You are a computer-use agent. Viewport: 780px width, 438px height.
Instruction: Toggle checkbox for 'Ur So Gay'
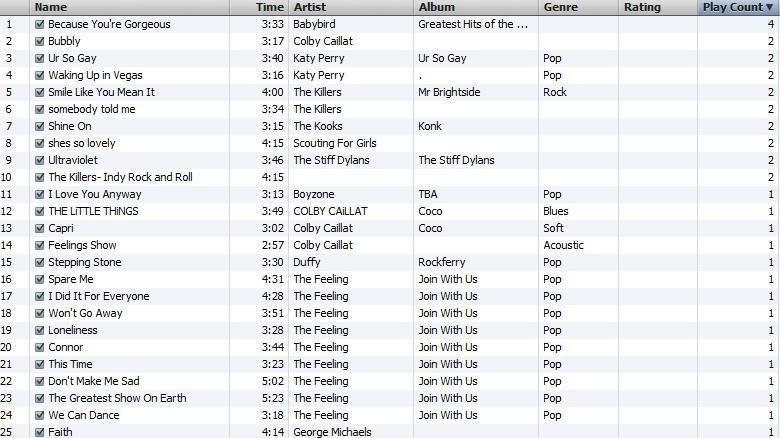(39, 58)
